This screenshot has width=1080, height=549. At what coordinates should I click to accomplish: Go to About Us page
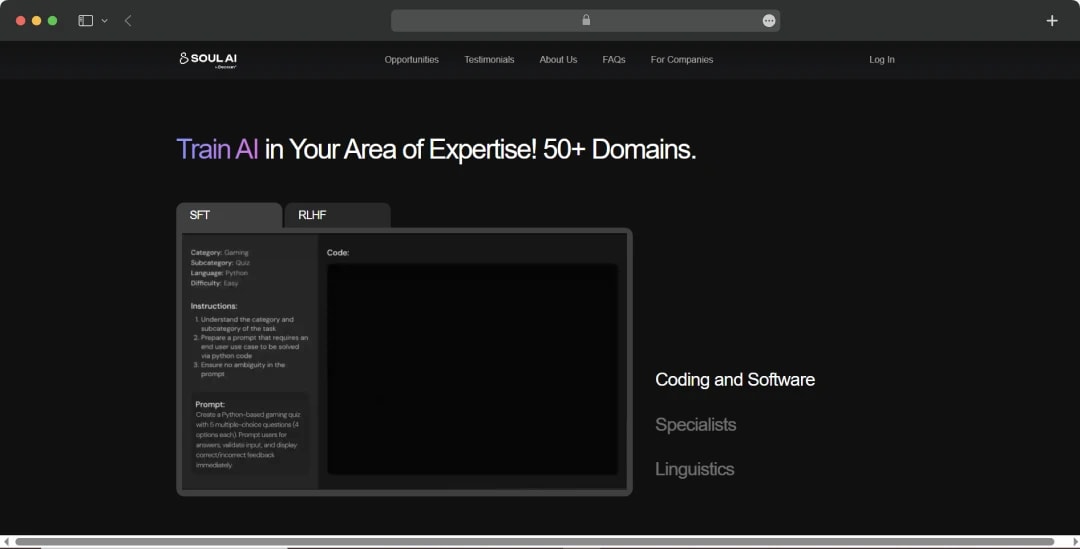[x=558, y=60]
